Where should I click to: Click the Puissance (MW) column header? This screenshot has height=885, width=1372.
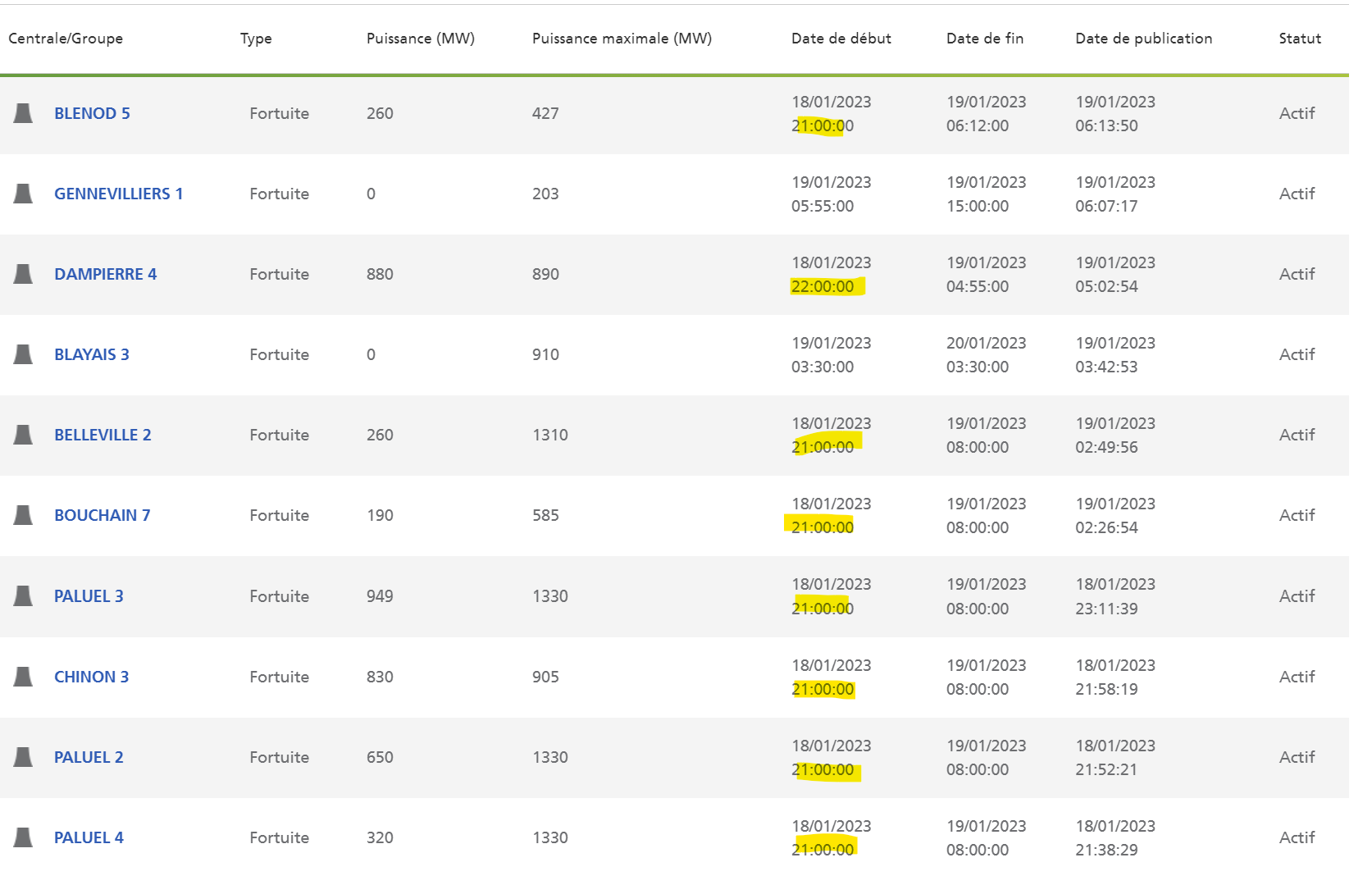[x=421, y=39]
